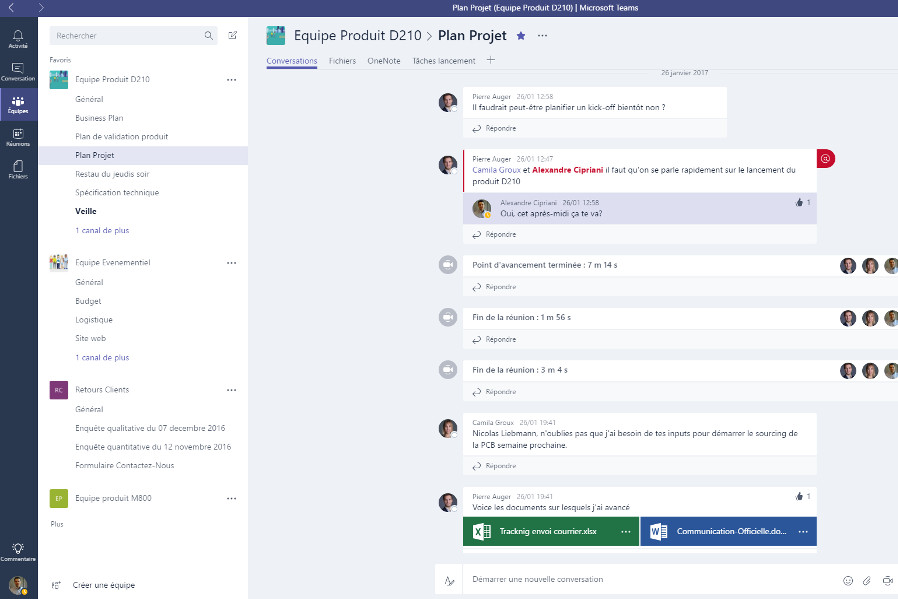Click the Word icon on Communication Officielle

(659, 531)
